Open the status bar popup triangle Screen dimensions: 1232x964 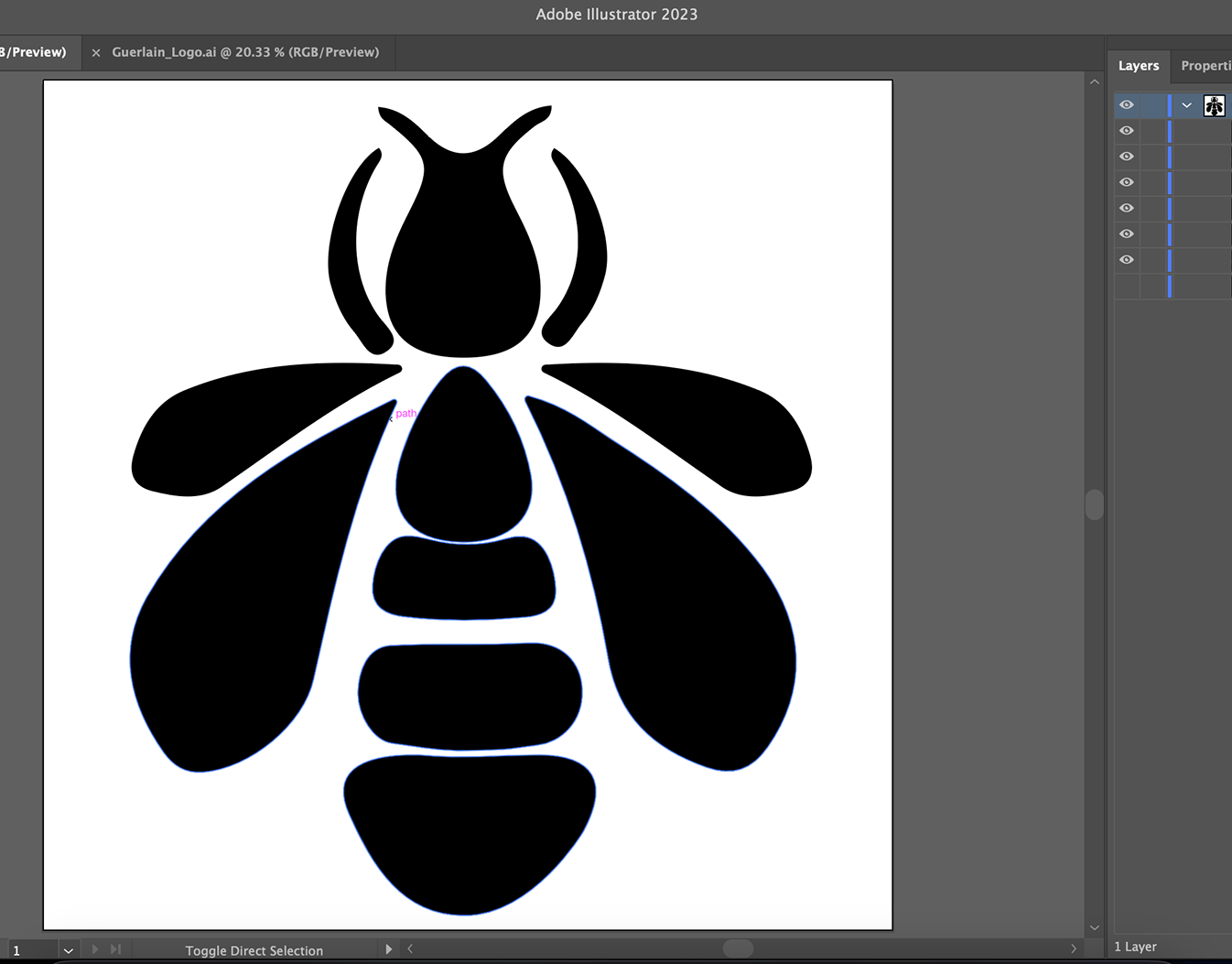389,949
